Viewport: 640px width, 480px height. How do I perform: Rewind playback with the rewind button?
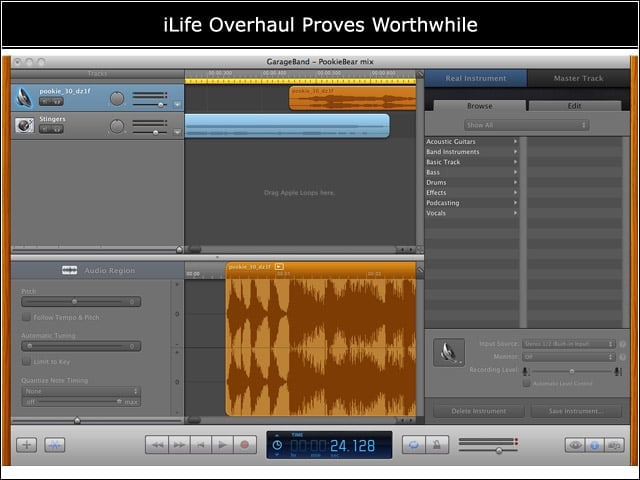click(157, 444)
